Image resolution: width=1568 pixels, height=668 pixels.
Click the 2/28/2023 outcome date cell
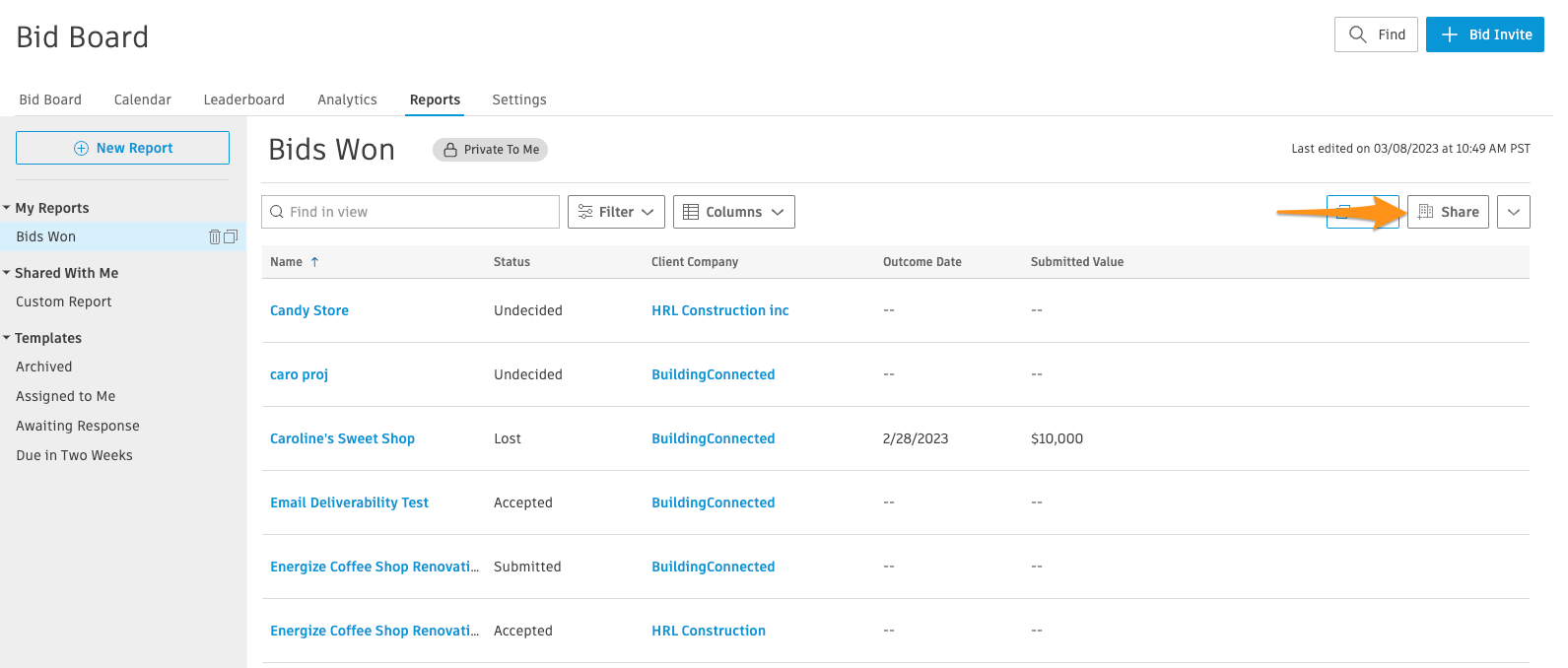point(916,438)
